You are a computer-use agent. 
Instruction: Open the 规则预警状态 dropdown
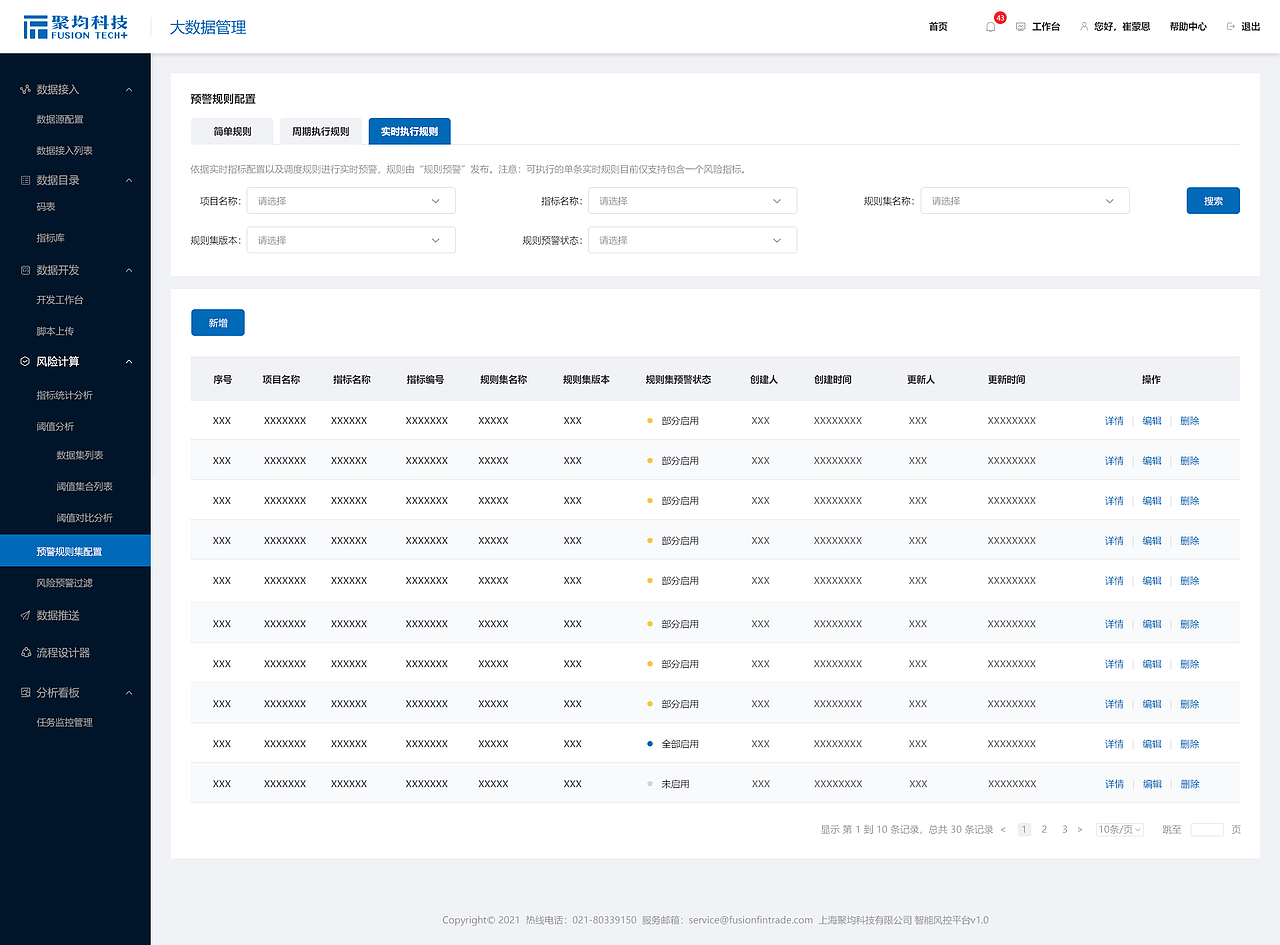click(x=692, y=240)
